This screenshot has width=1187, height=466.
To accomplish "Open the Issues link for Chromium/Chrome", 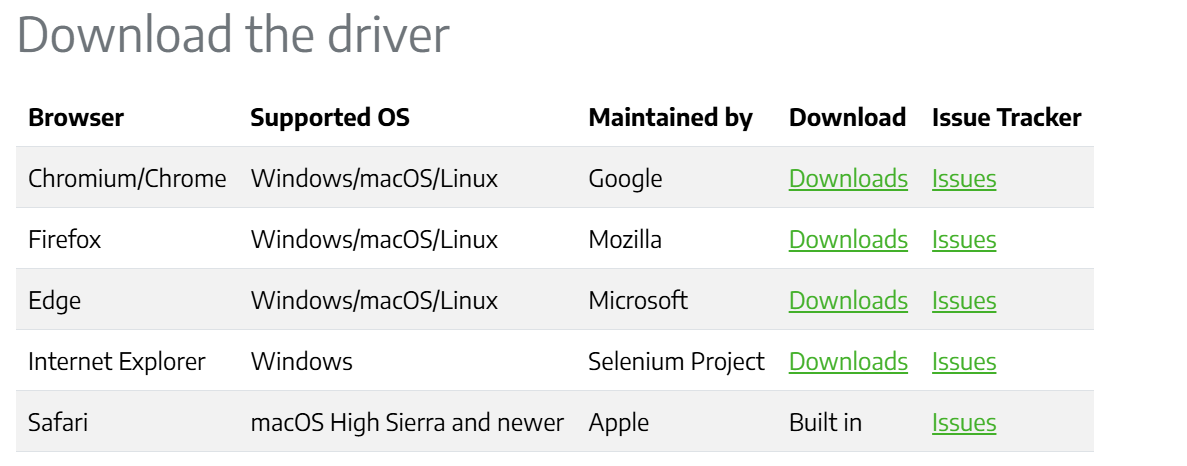I will coord(964,179).
